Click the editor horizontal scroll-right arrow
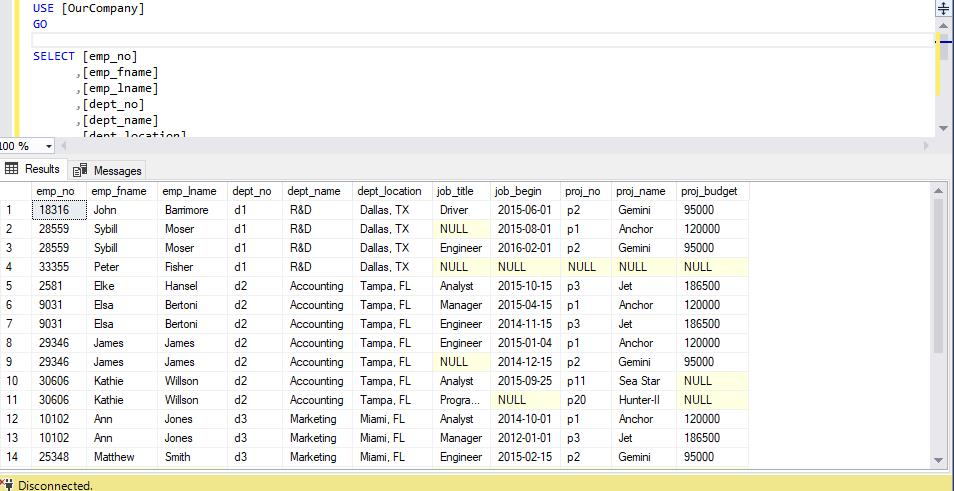 pos(927,146)
